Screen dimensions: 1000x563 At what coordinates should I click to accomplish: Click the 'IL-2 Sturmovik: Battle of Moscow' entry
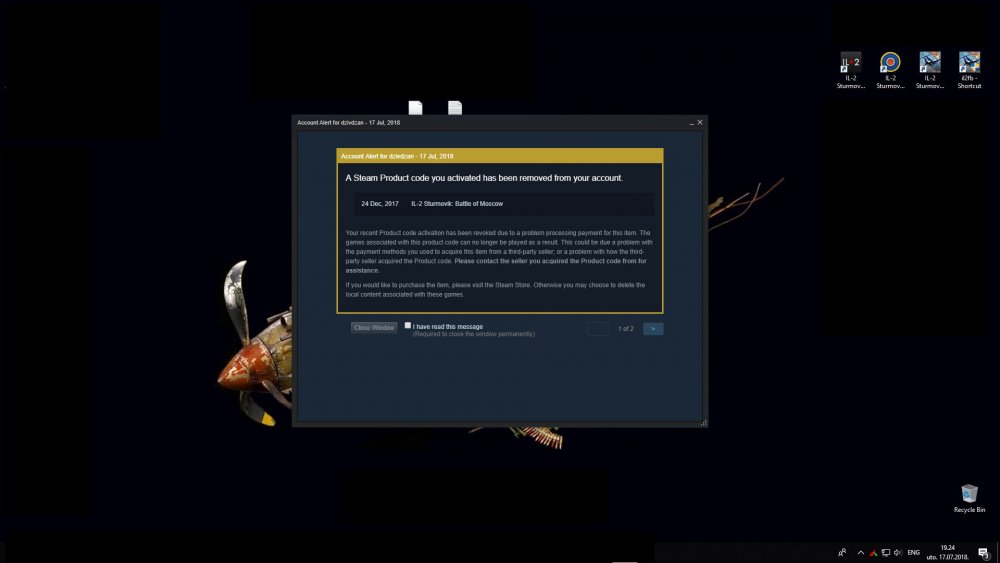coord(457,204)
